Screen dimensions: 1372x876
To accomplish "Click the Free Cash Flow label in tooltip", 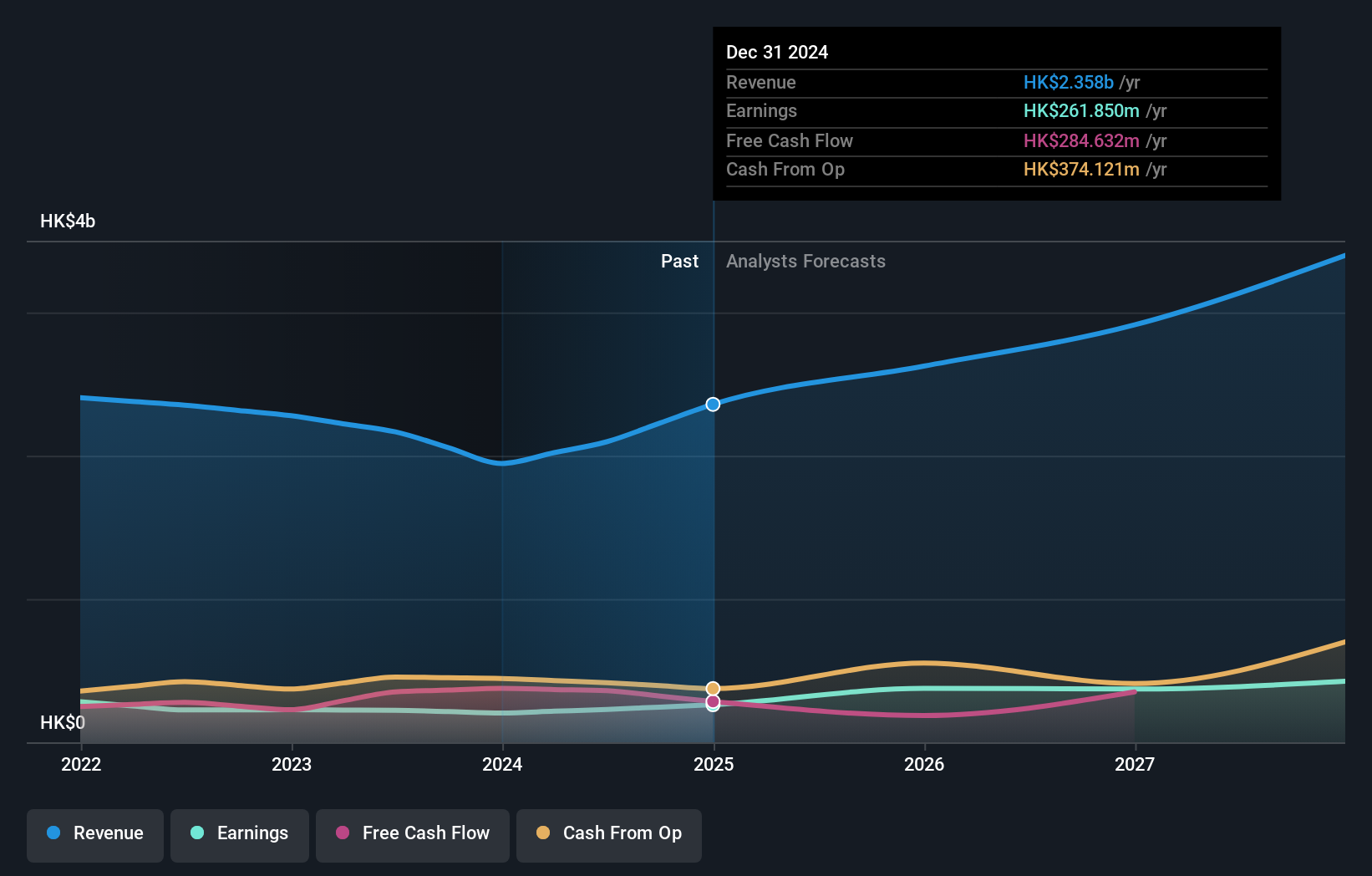I will pyautogui.click(x=790, y=141).
